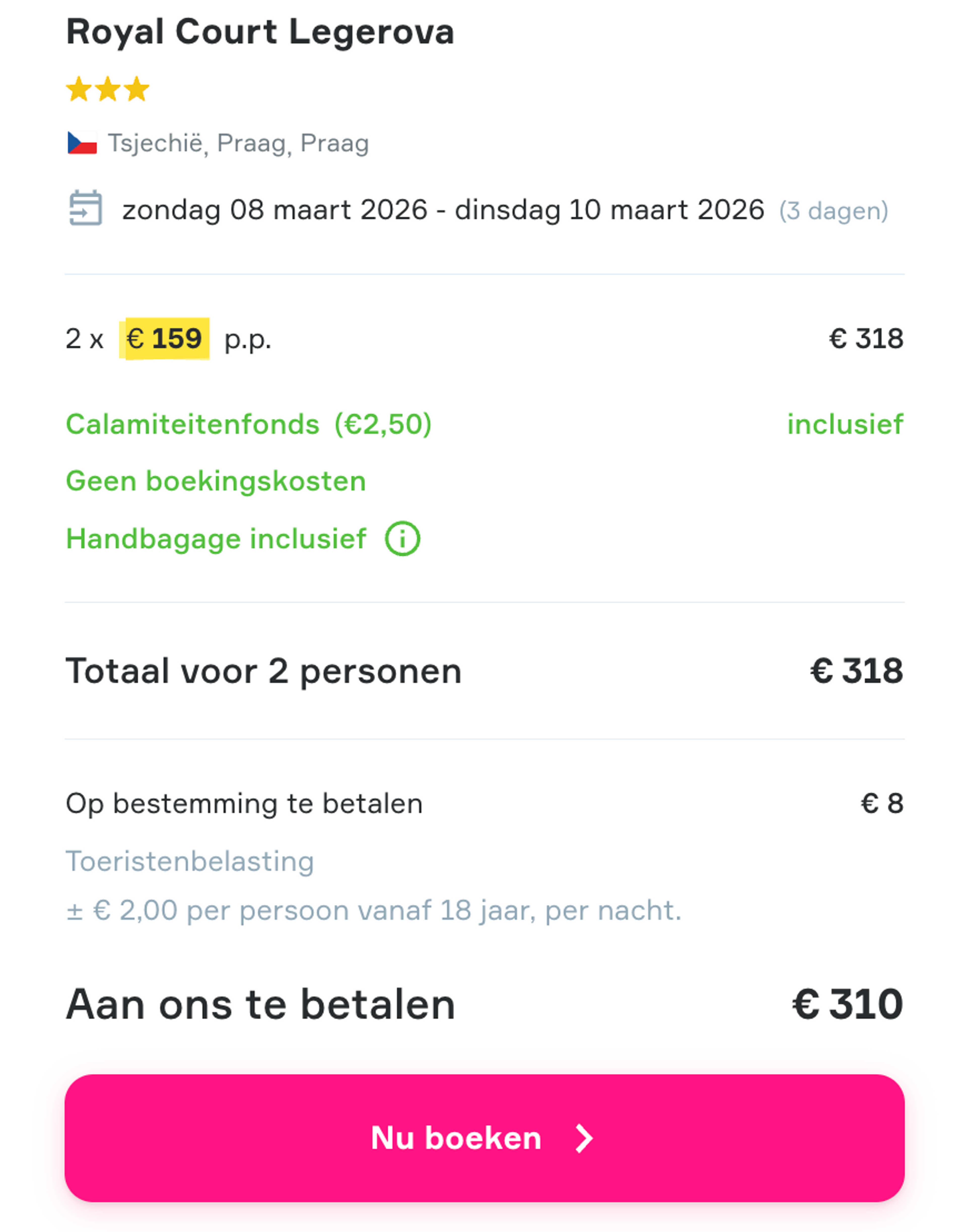Click the Czech flag icon
Image resolution: width=967 pixels, height=1232 pixels.
coord(82,143)
